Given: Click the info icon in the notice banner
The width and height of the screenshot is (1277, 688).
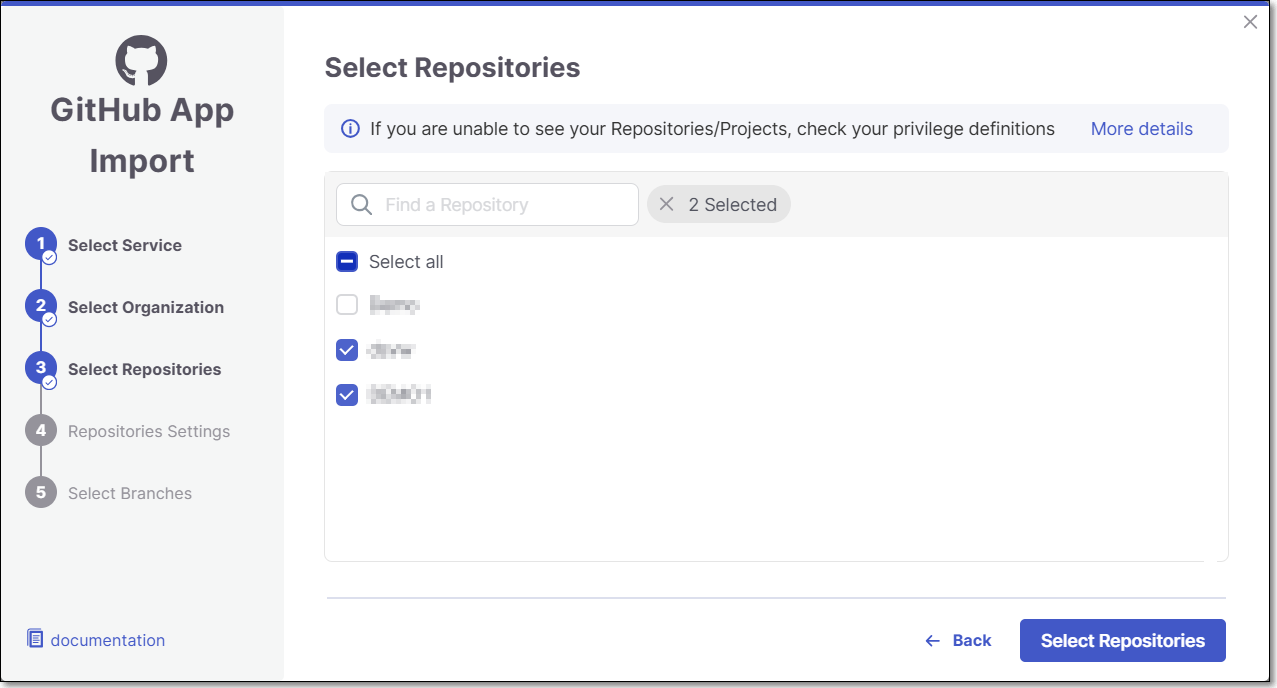Looking at the screenshot, I should [350, 129].
